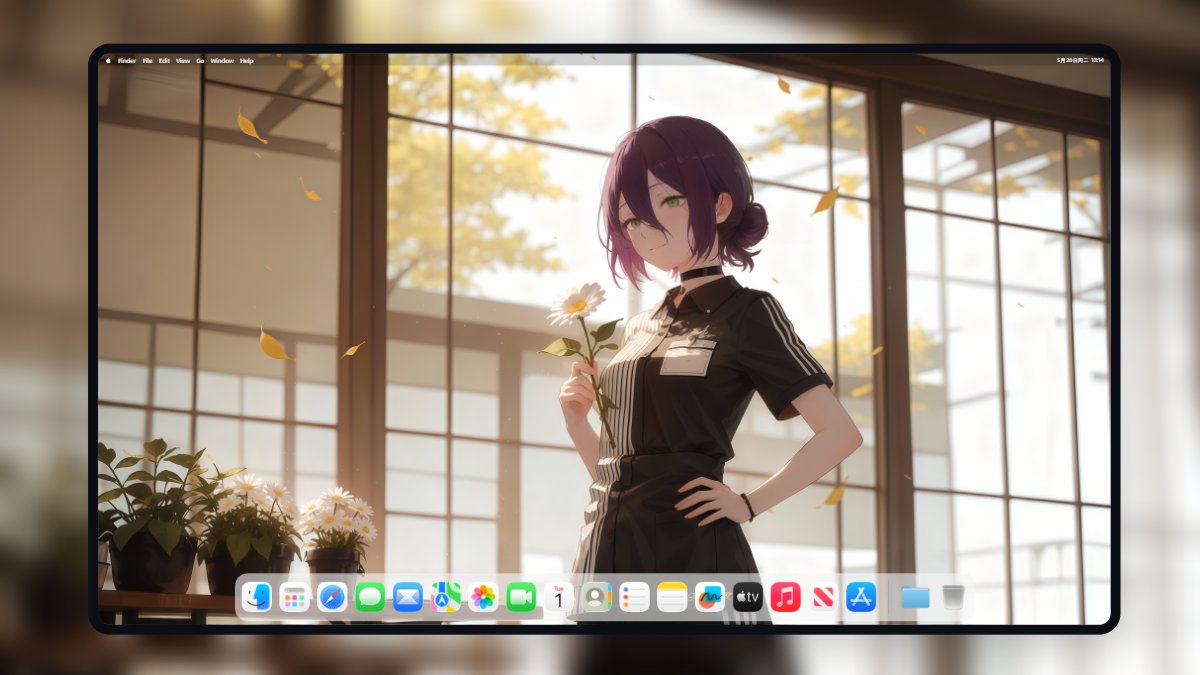
Task: Open the Freeform app
Action: pyautogui.click(x=709, y=597)
